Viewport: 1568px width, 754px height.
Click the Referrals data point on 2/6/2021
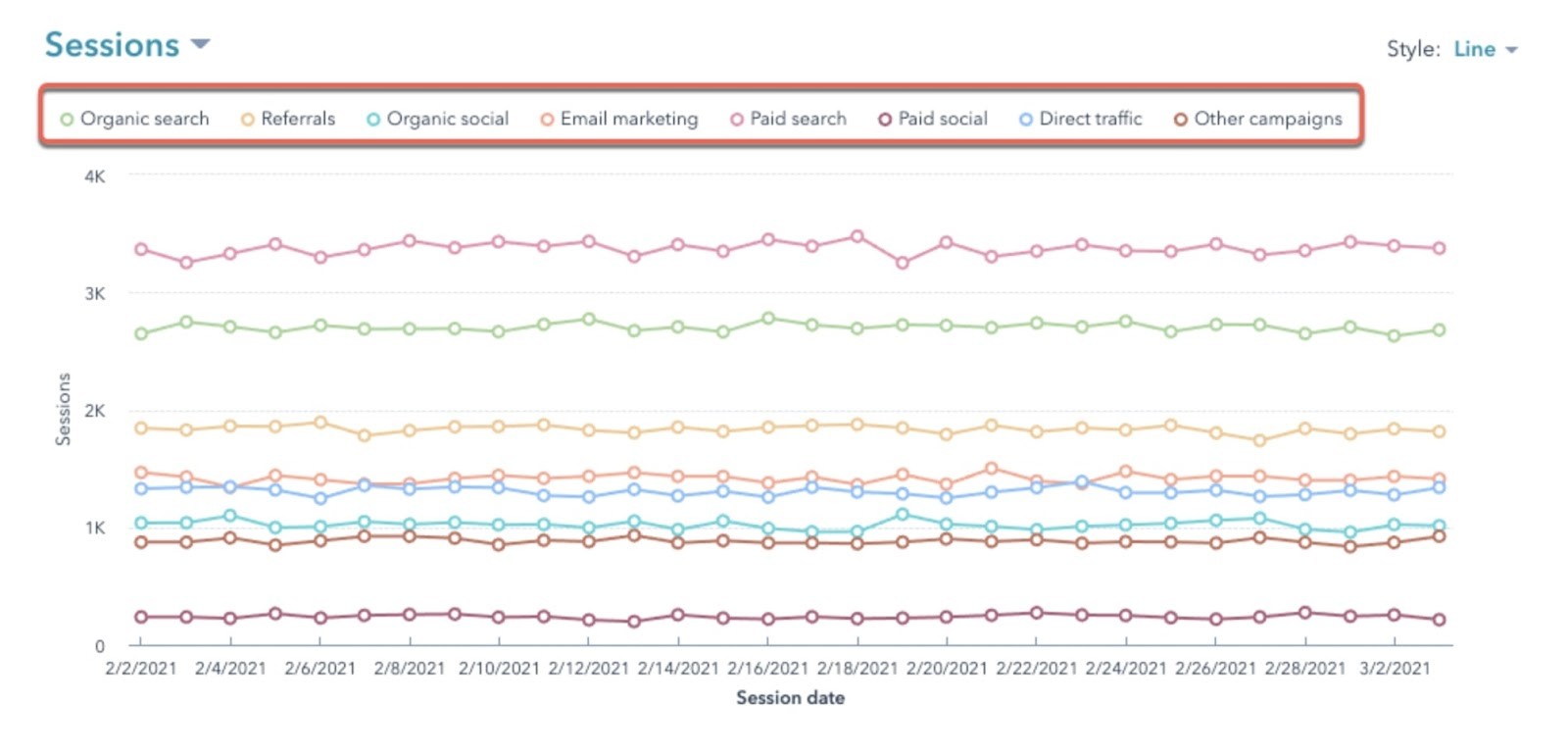point(319,423)
